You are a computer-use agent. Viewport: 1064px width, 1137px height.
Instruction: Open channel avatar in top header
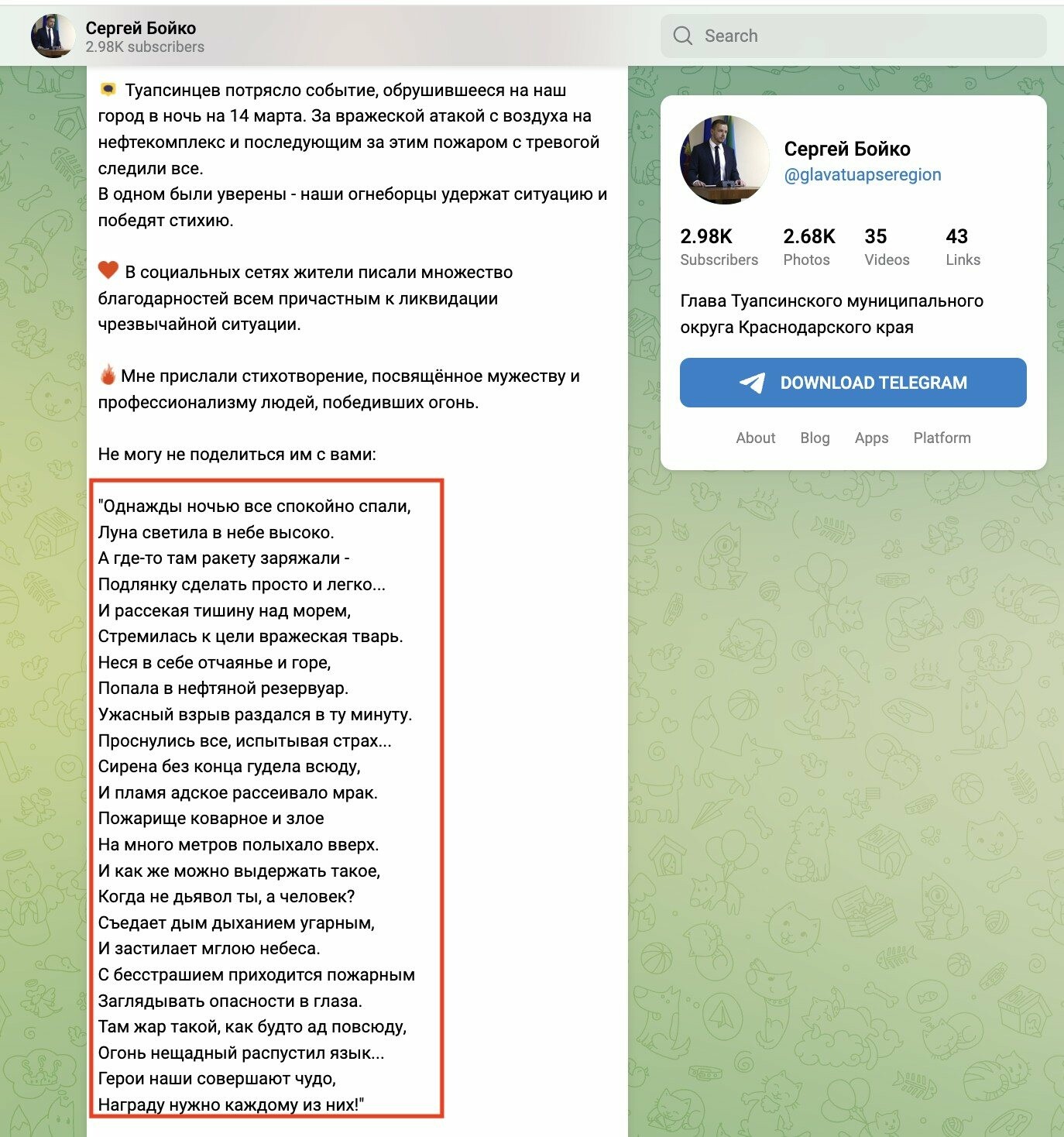53,36
